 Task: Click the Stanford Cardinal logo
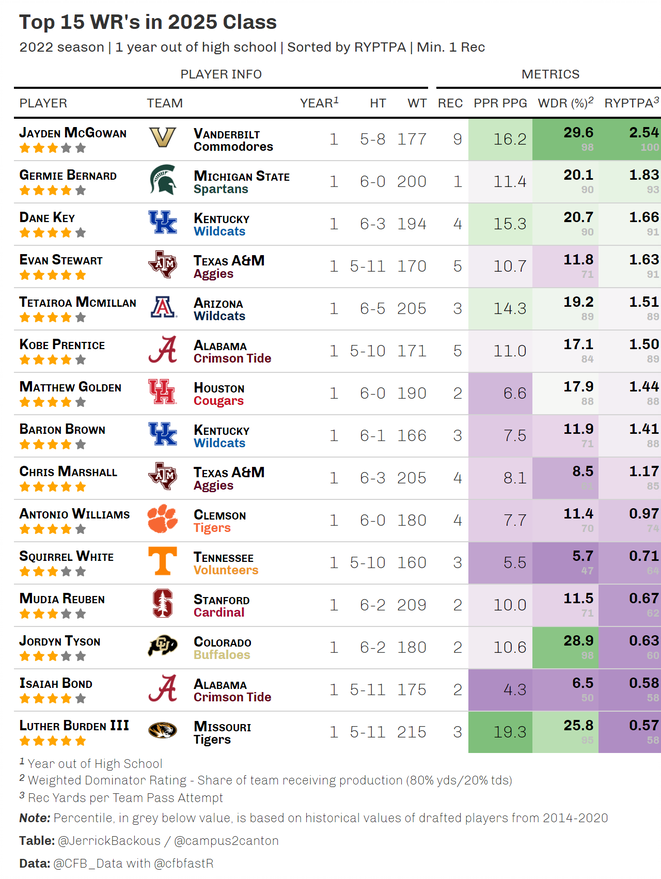pyautogui.click(x=162, y=604)
